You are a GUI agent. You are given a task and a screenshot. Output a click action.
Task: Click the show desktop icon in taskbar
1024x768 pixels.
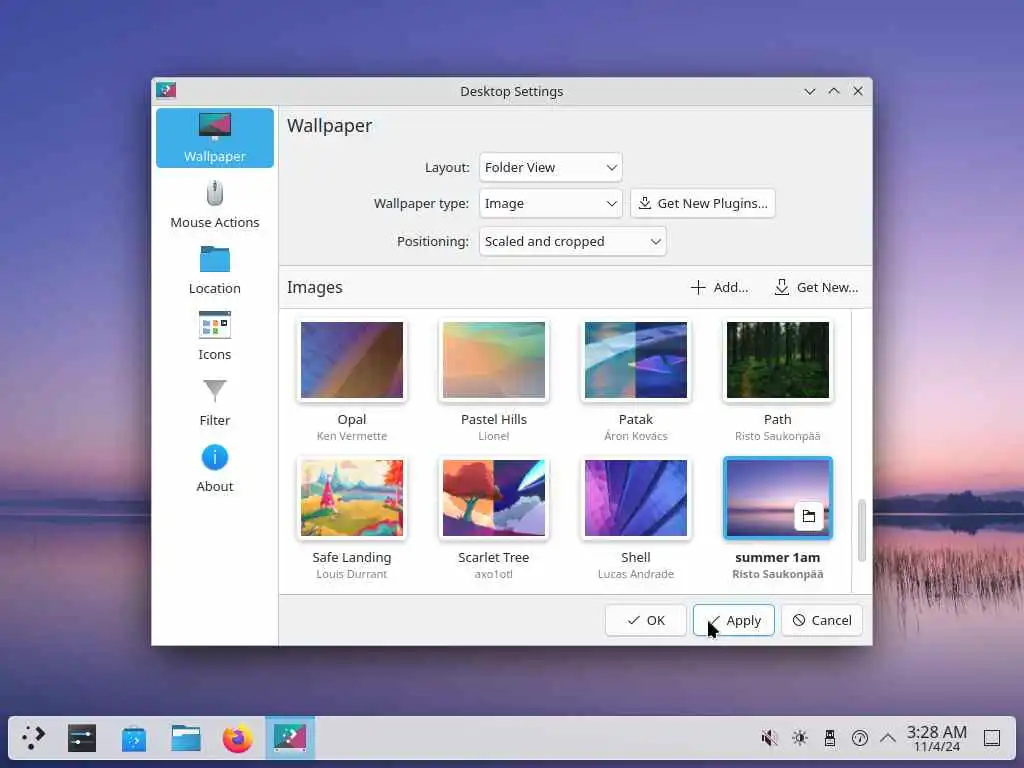[992, 738]
